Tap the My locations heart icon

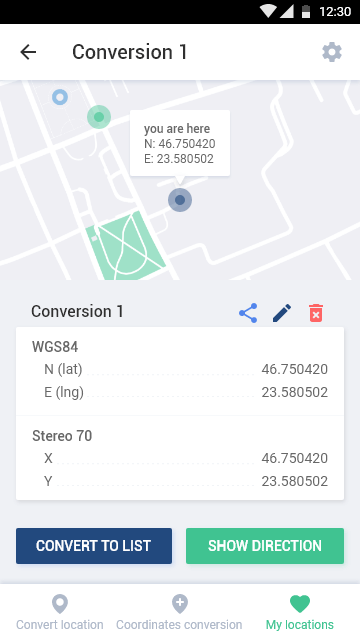tap(300, 604)
